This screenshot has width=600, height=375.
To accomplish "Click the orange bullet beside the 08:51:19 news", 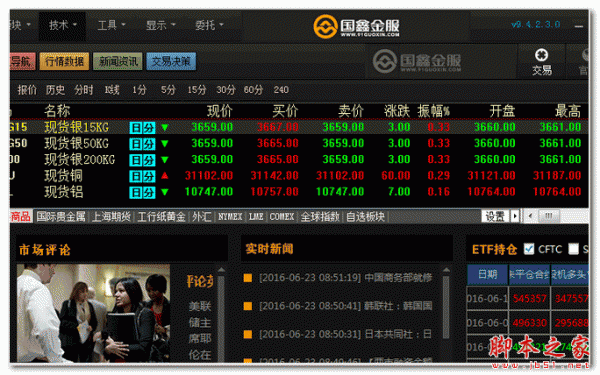I will pos(248,278).
